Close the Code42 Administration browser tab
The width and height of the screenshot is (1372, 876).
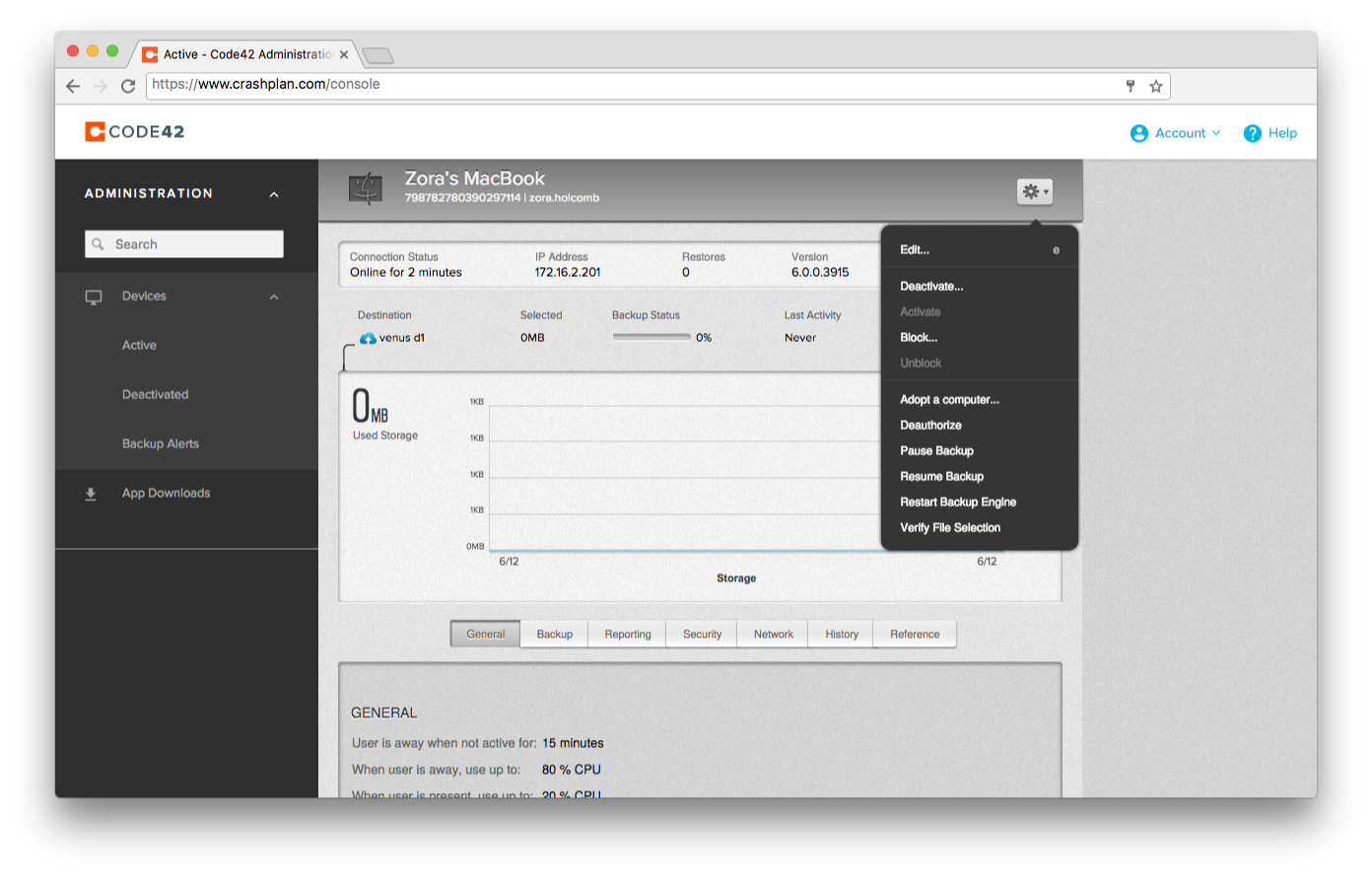(344, 55)
